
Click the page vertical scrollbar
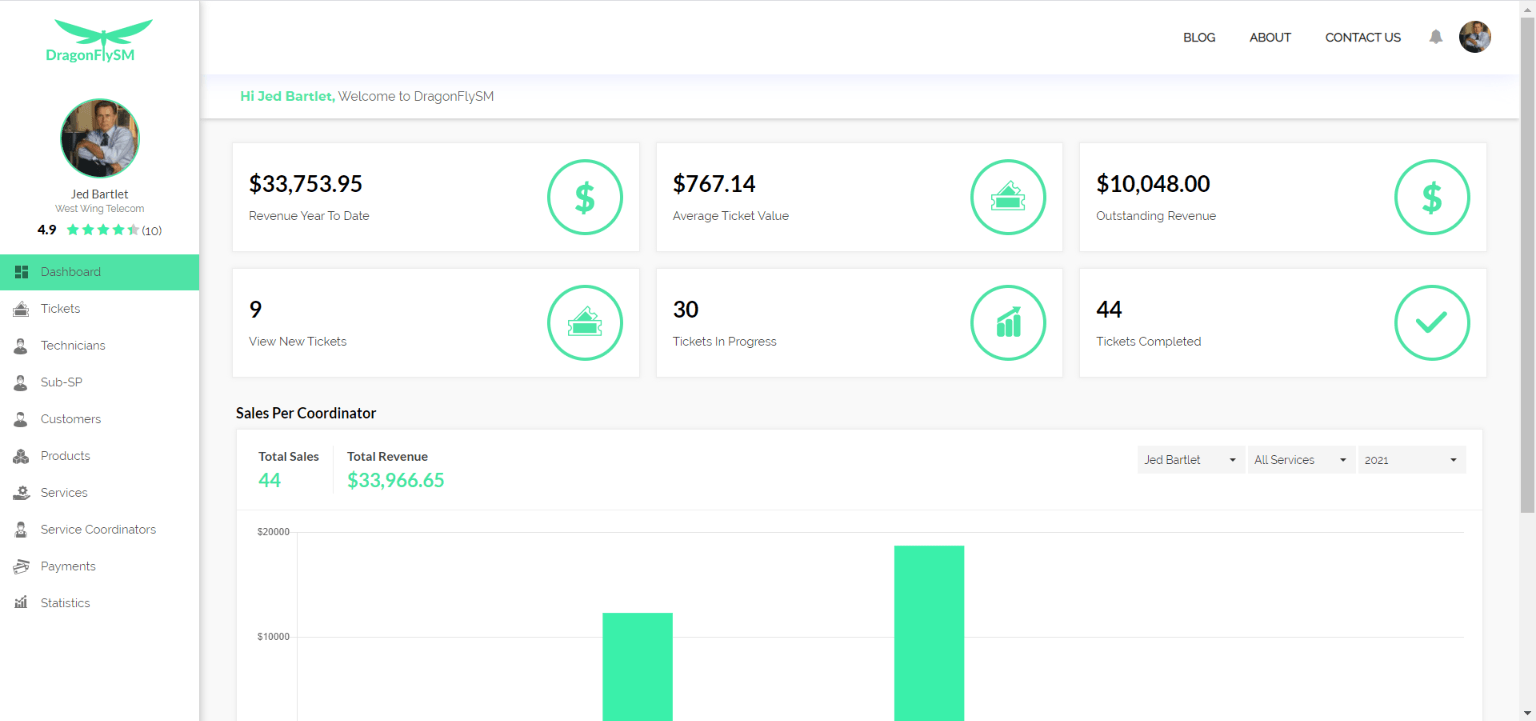coord(1527,265)
